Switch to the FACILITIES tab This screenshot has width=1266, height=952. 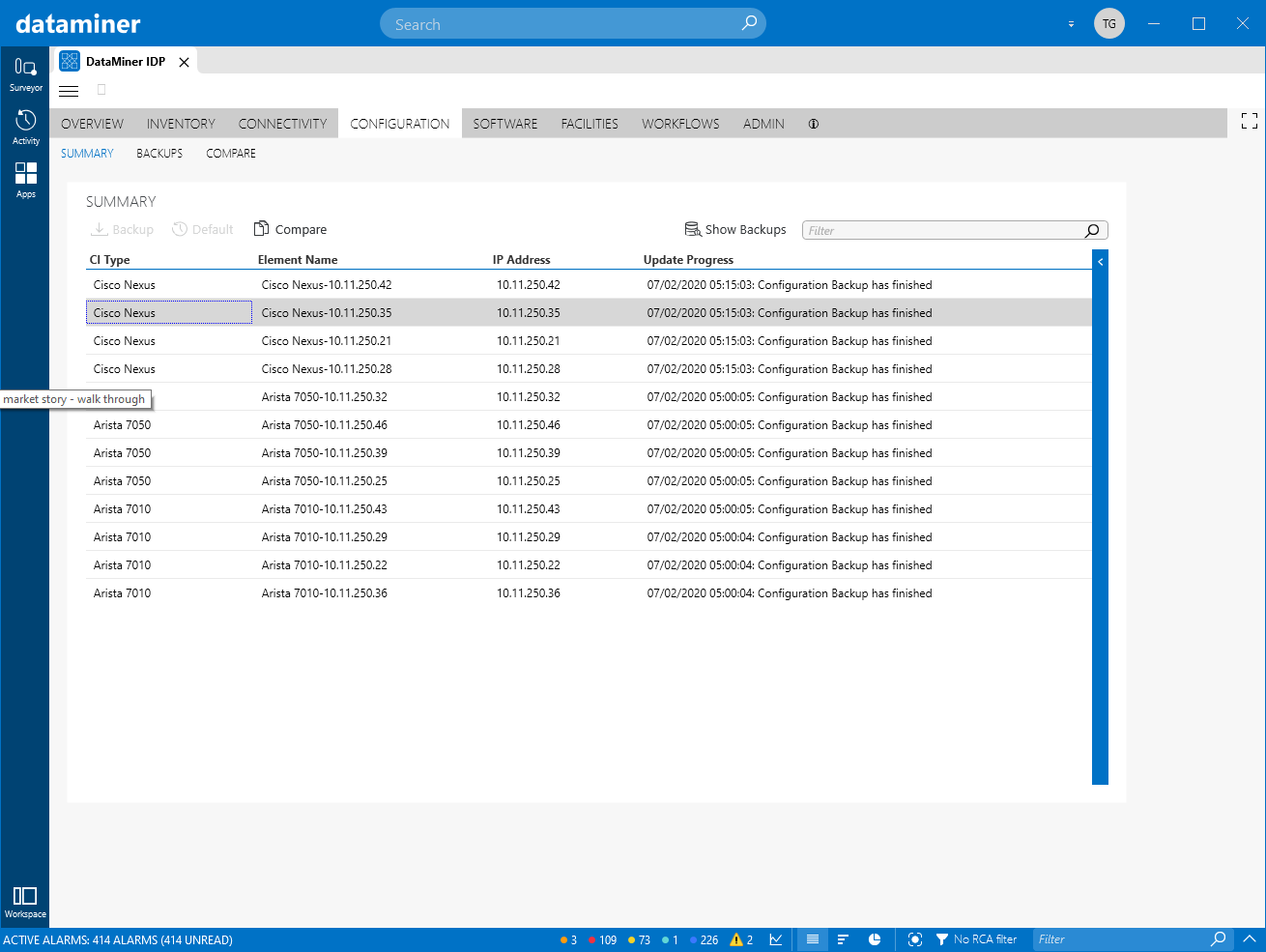(590, 124)
